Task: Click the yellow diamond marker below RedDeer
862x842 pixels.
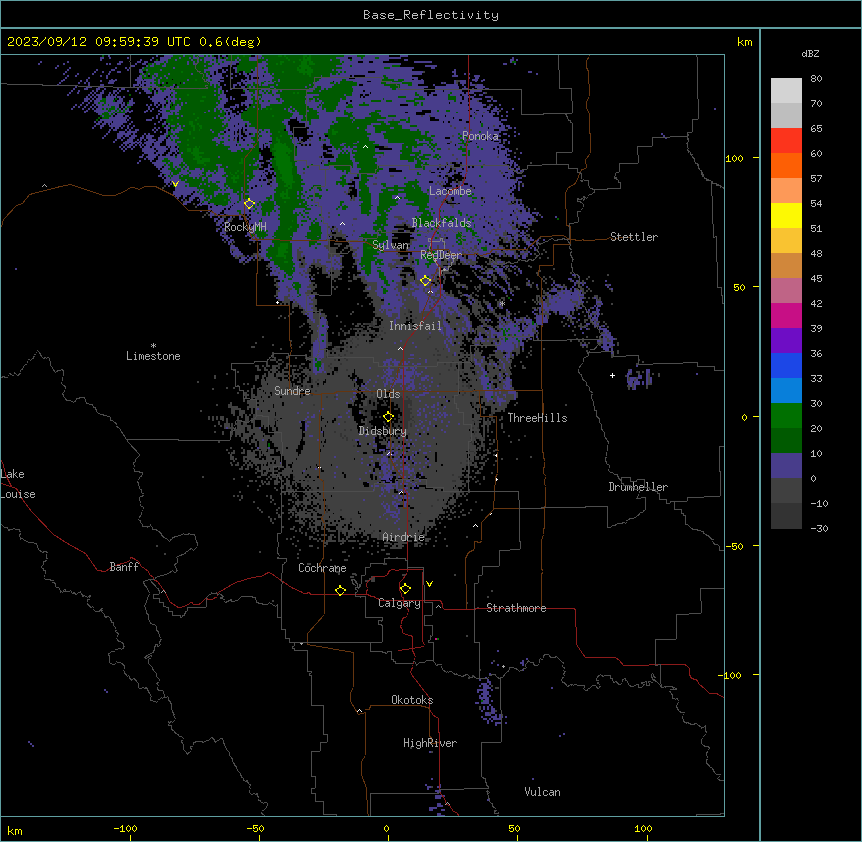Action: [x=426, y=281]
